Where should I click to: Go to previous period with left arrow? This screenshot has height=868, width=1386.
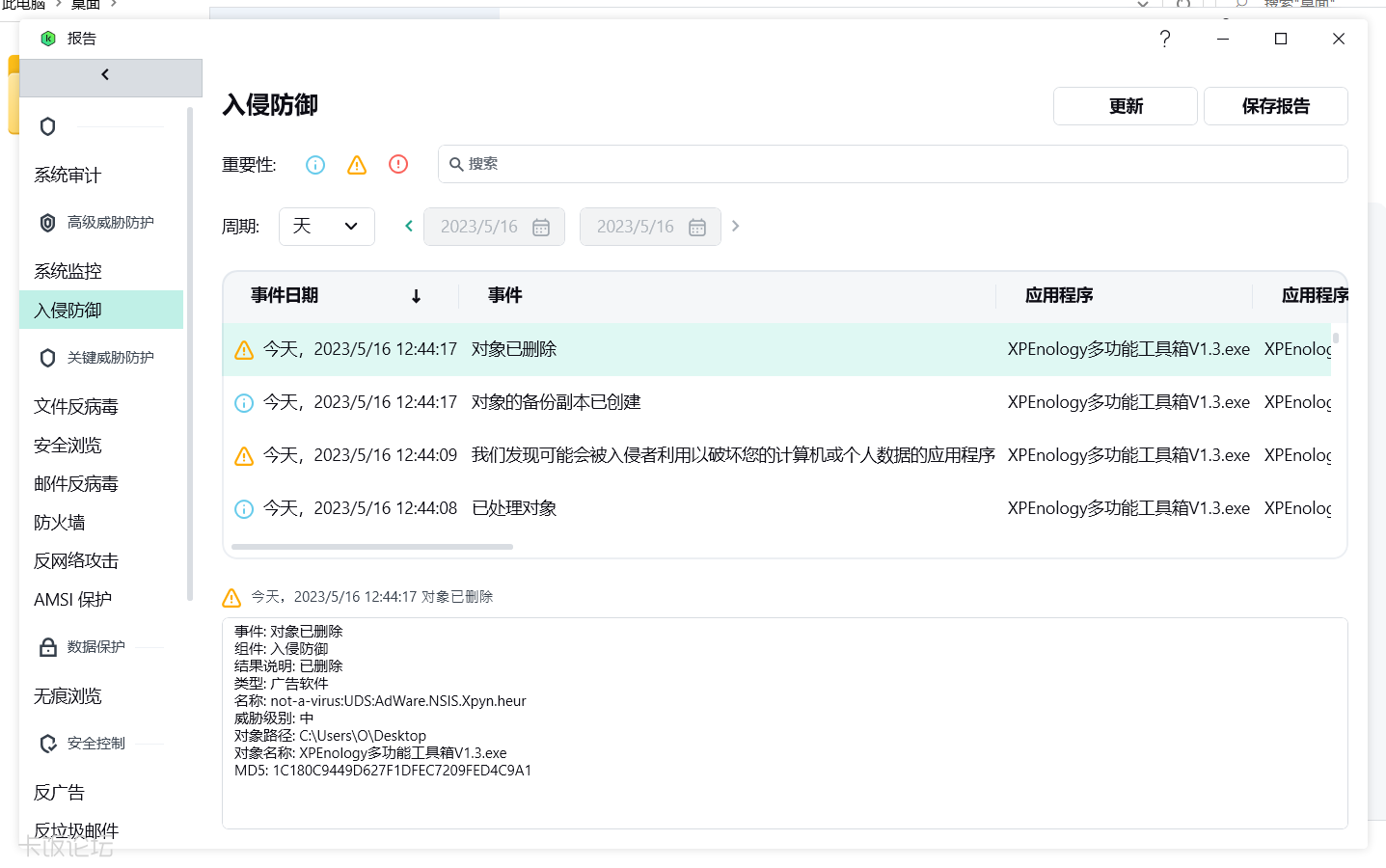coord(408,226)
